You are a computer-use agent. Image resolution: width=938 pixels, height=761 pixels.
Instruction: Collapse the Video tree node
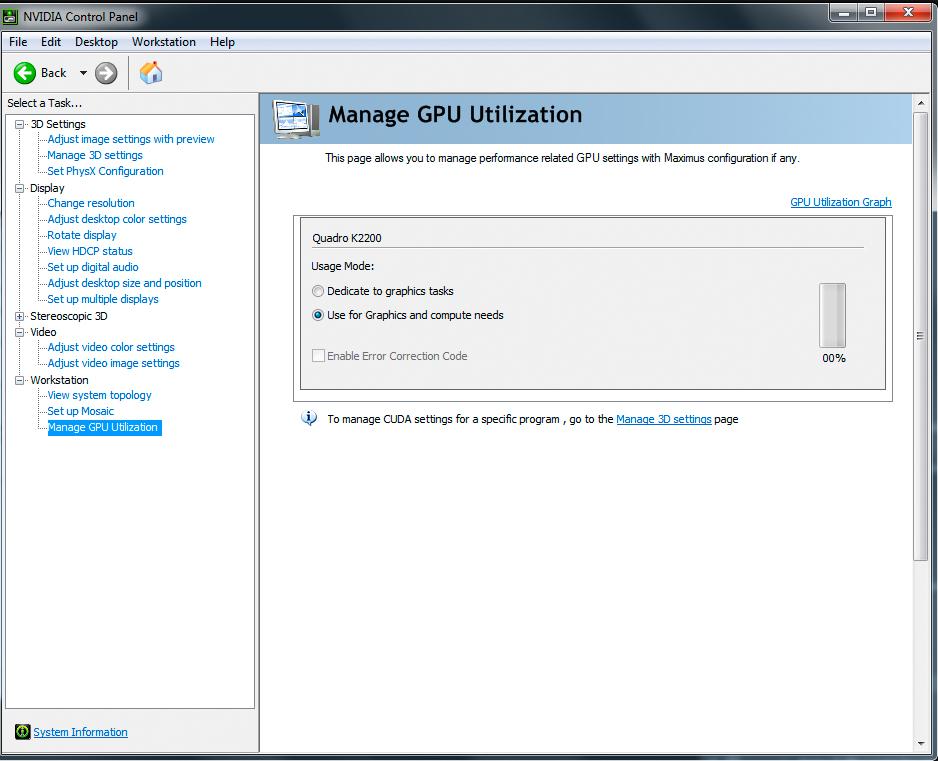[x=20, y=332]
